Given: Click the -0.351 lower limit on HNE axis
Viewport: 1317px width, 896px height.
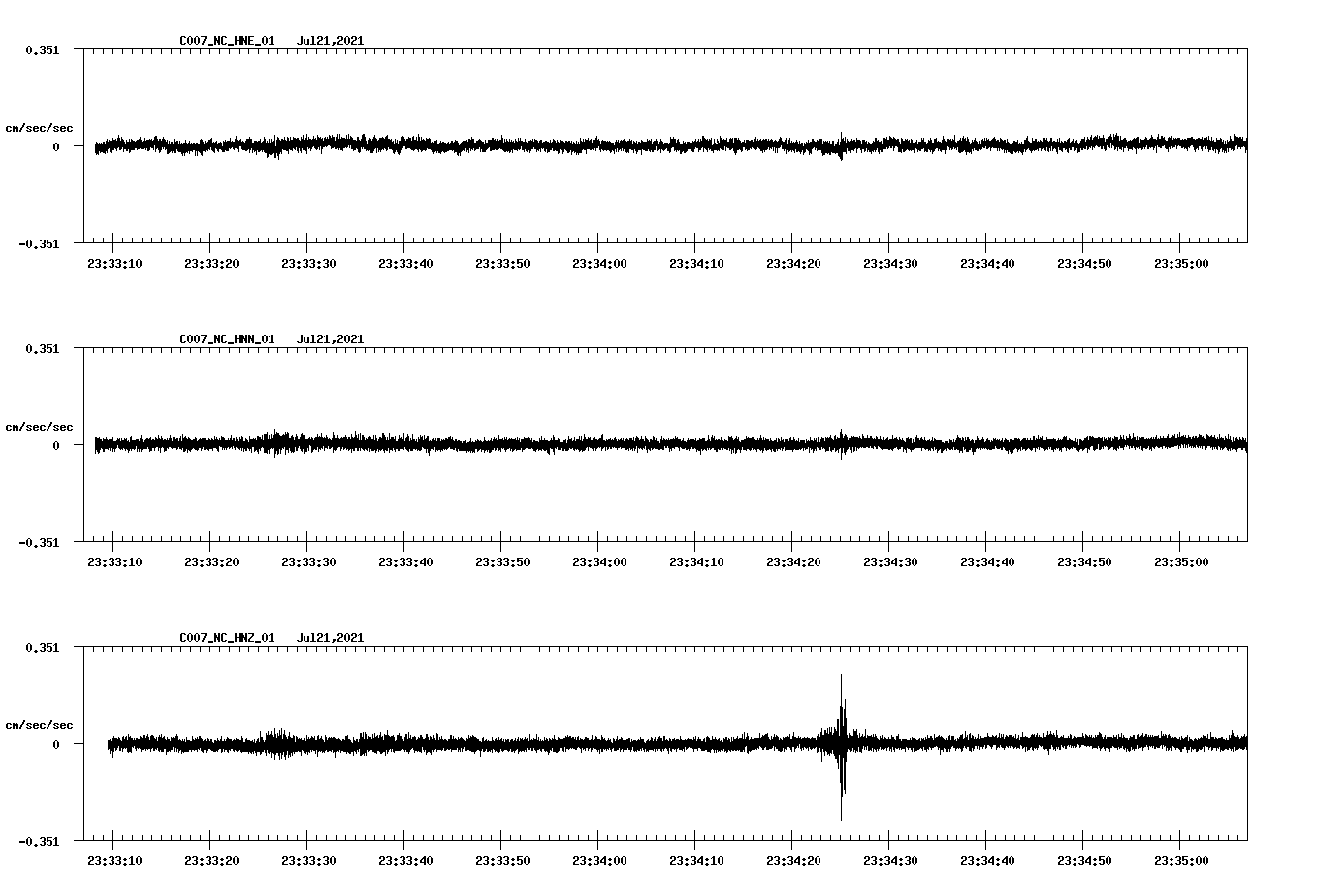Looking at the screenshot, I should [x=39, y=244].
